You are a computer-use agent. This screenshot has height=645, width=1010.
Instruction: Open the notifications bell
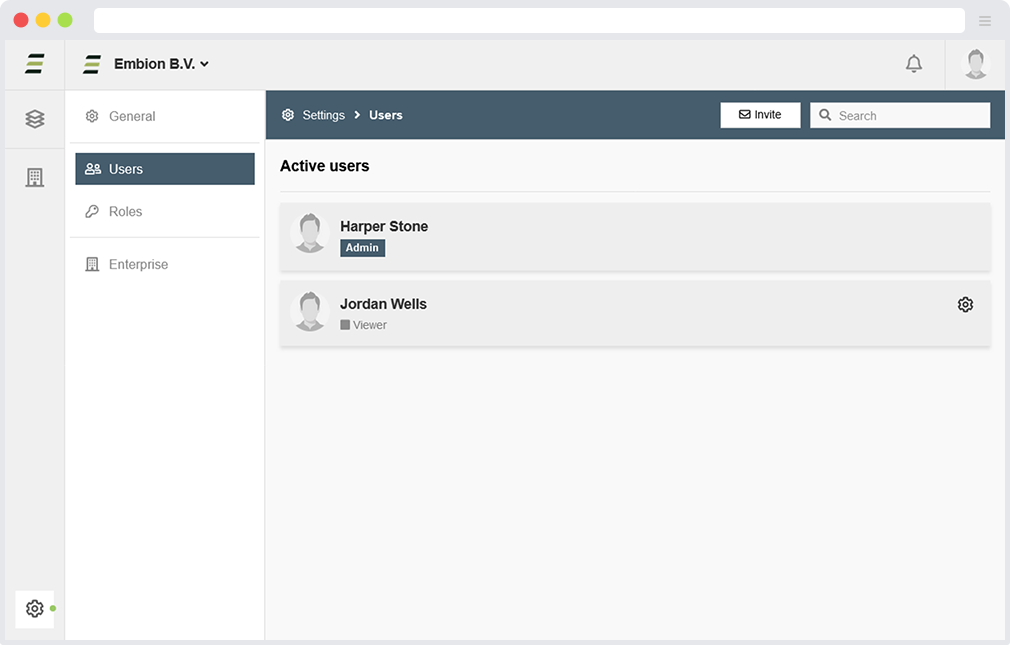[913, 64]
